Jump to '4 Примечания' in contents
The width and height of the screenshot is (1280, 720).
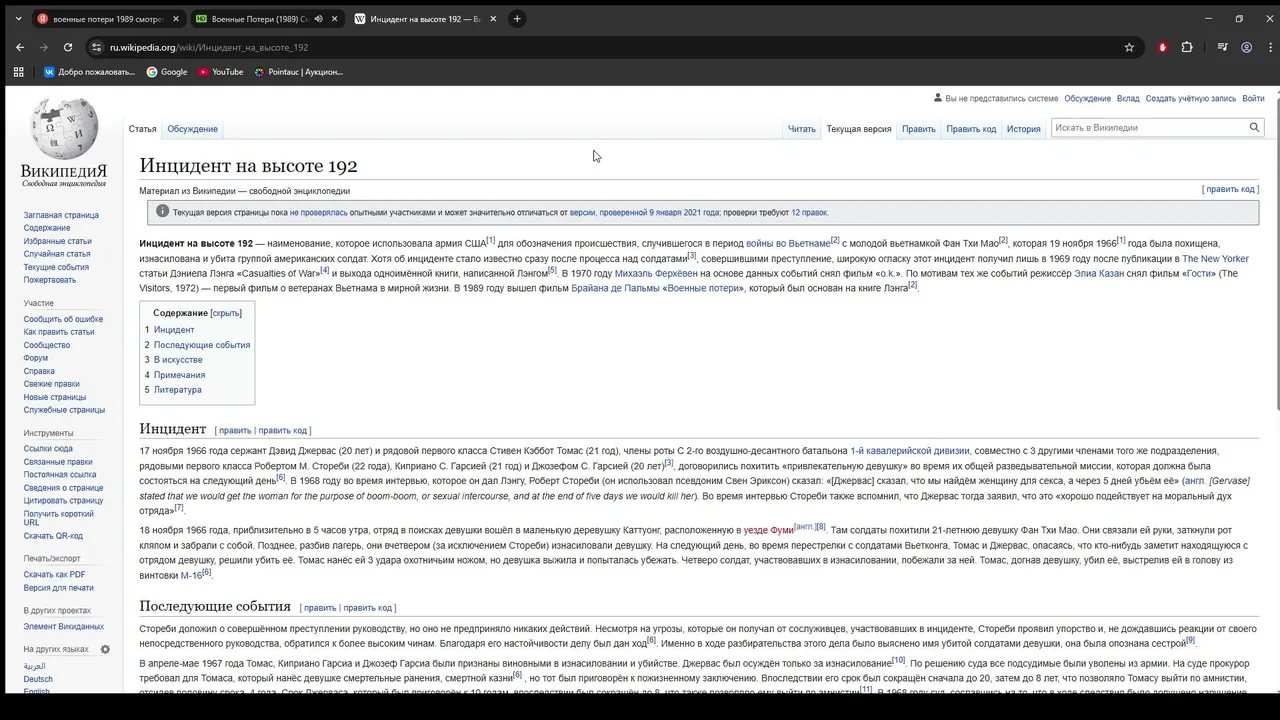(174, 375)
